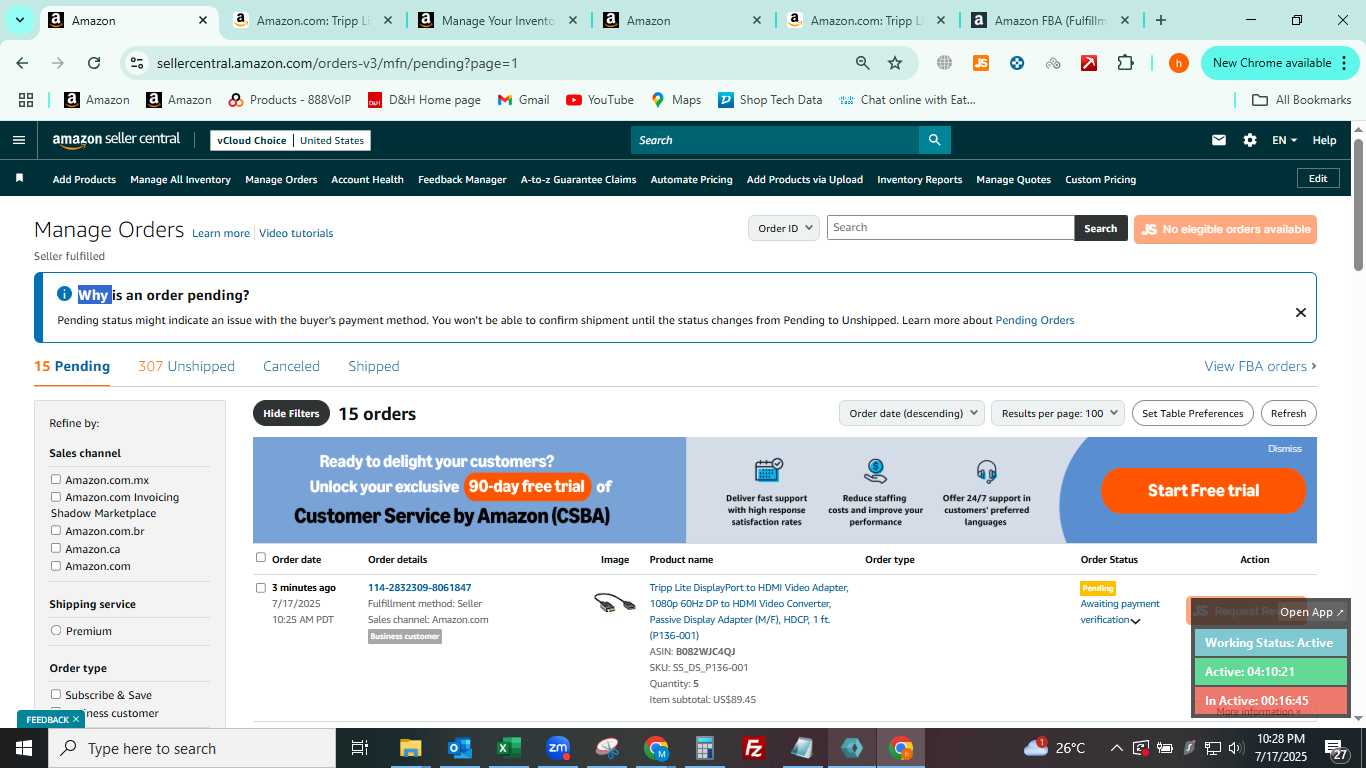Open Account Health menu item
The image size is (1366, 768).
click(367, 179)
